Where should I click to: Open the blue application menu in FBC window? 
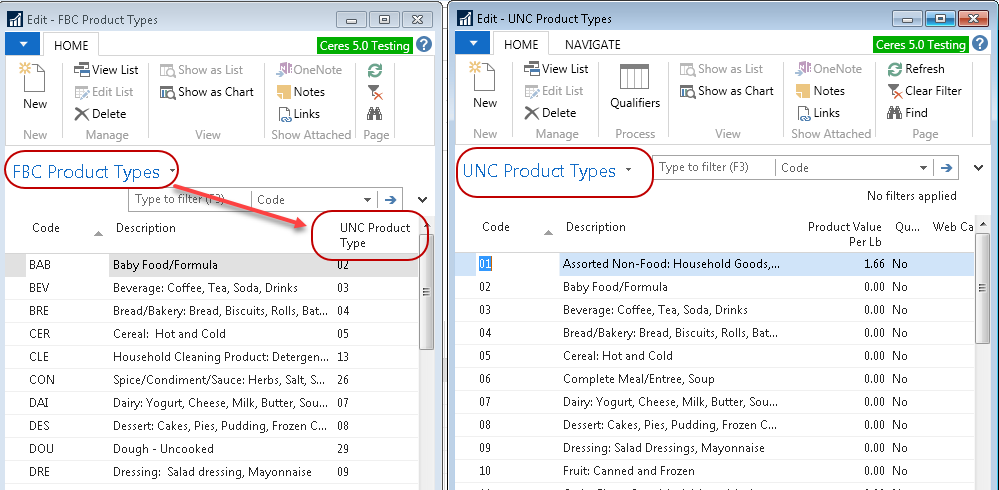coord(22,44)
